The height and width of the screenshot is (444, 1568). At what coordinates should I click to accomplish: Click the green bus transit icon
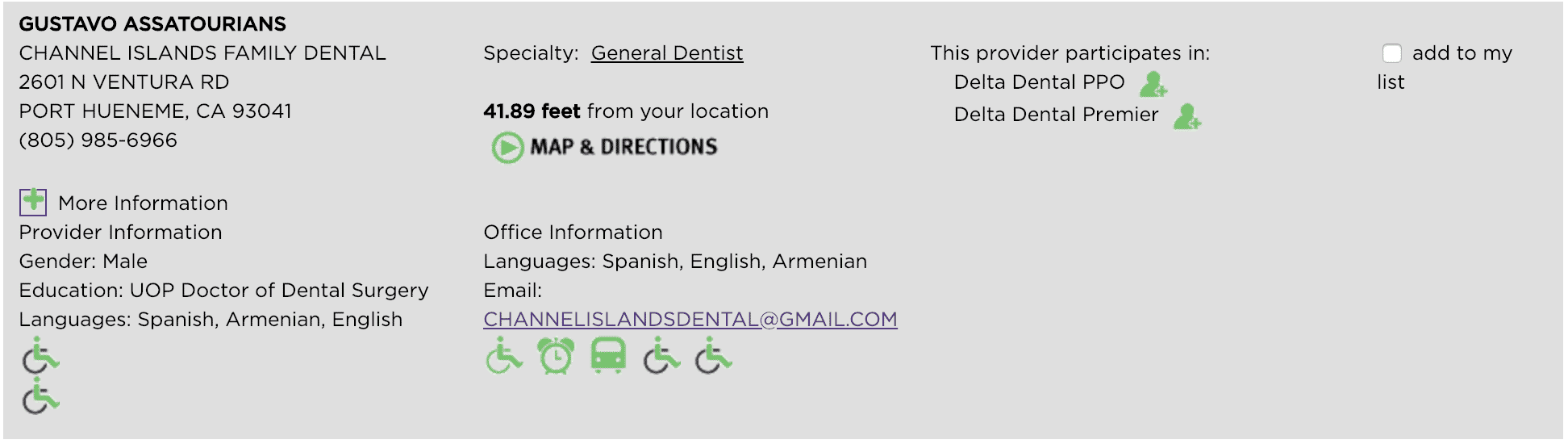coord(608,355)
